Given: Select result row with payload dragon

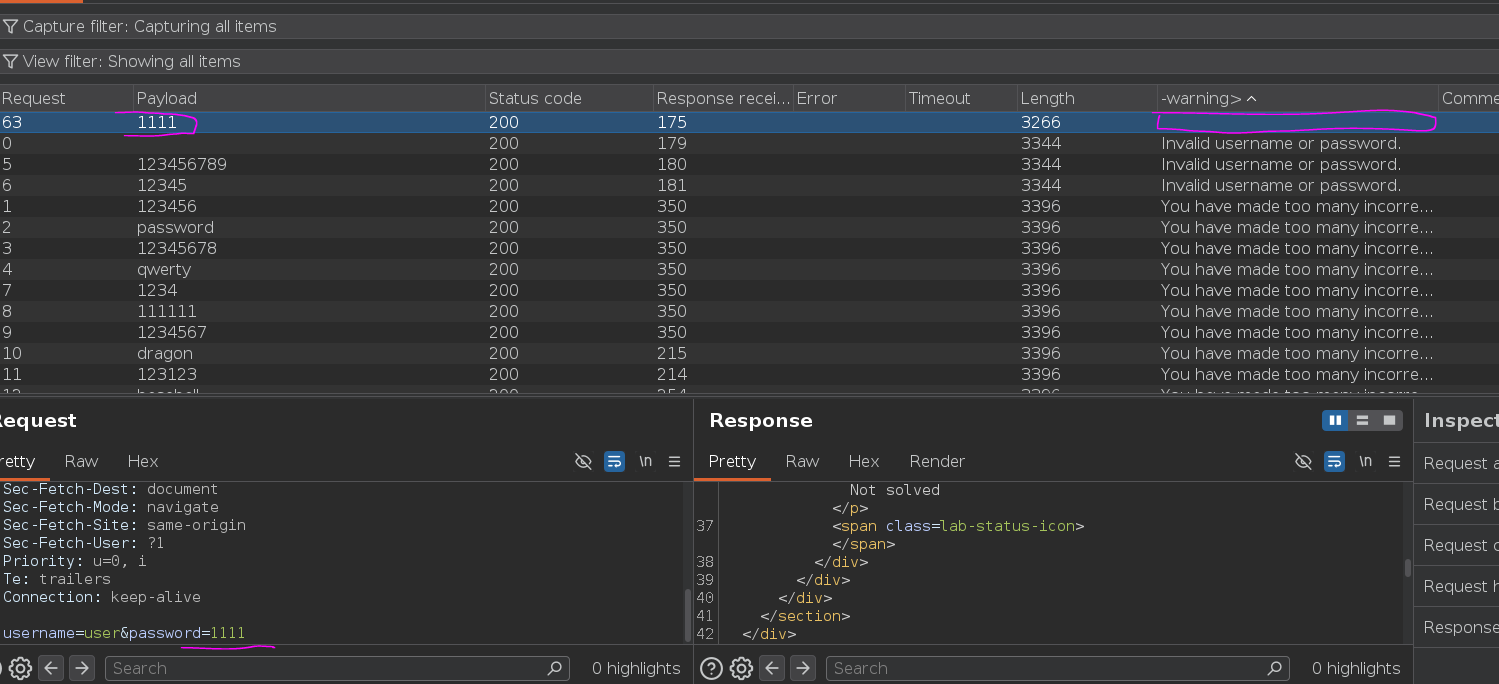Looking at the screenshot, I should click(749, 353).
